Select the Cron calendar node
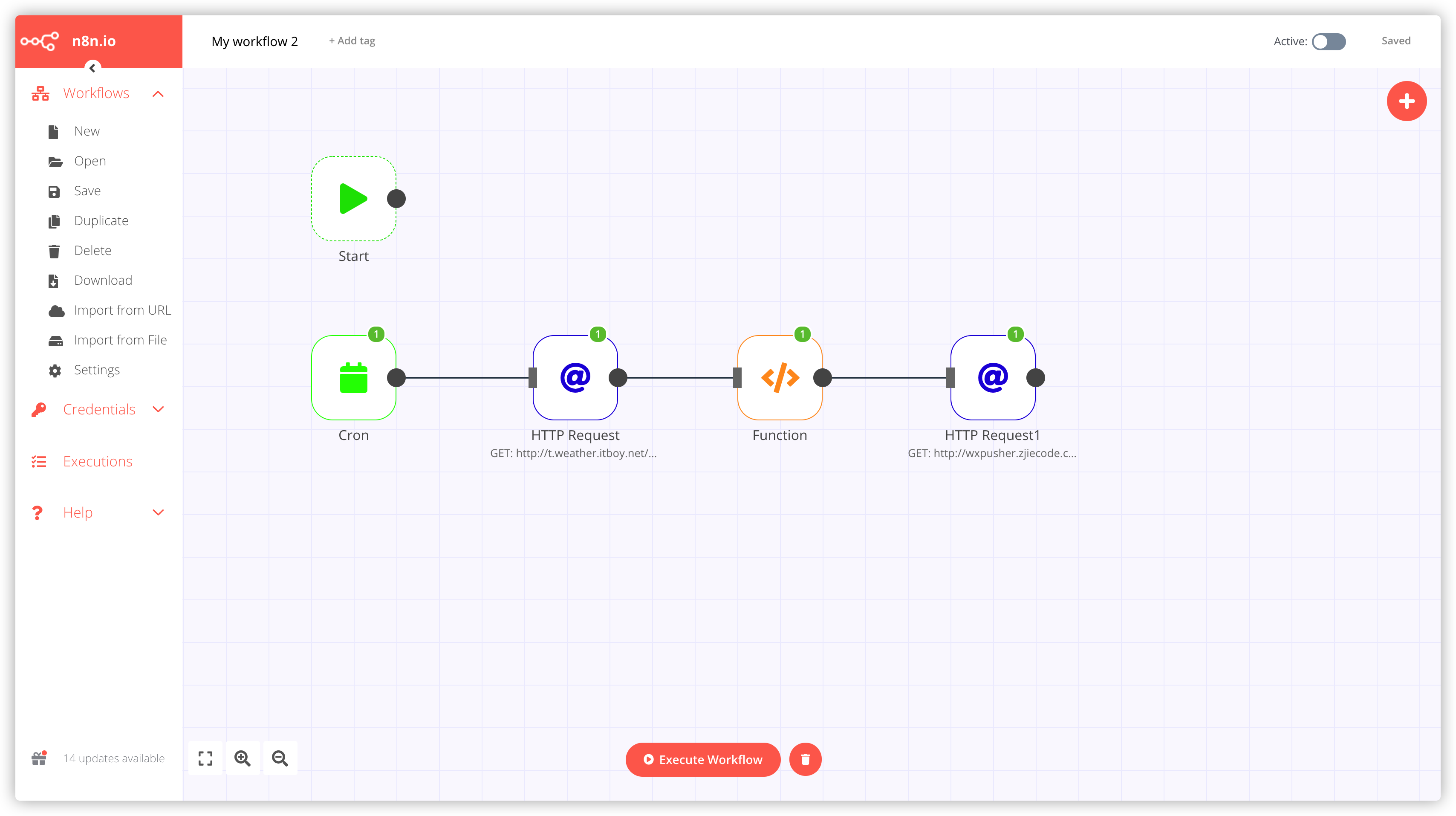Image resolution: width=1456 pixels, height=816 pixels. pos(353,378)
